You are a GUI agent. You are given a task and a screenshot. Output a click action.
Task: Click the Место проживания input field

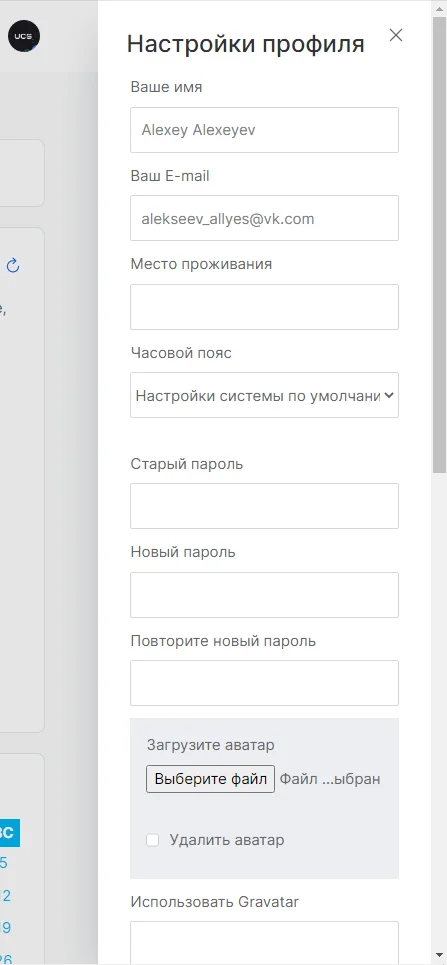coord(264,306)
